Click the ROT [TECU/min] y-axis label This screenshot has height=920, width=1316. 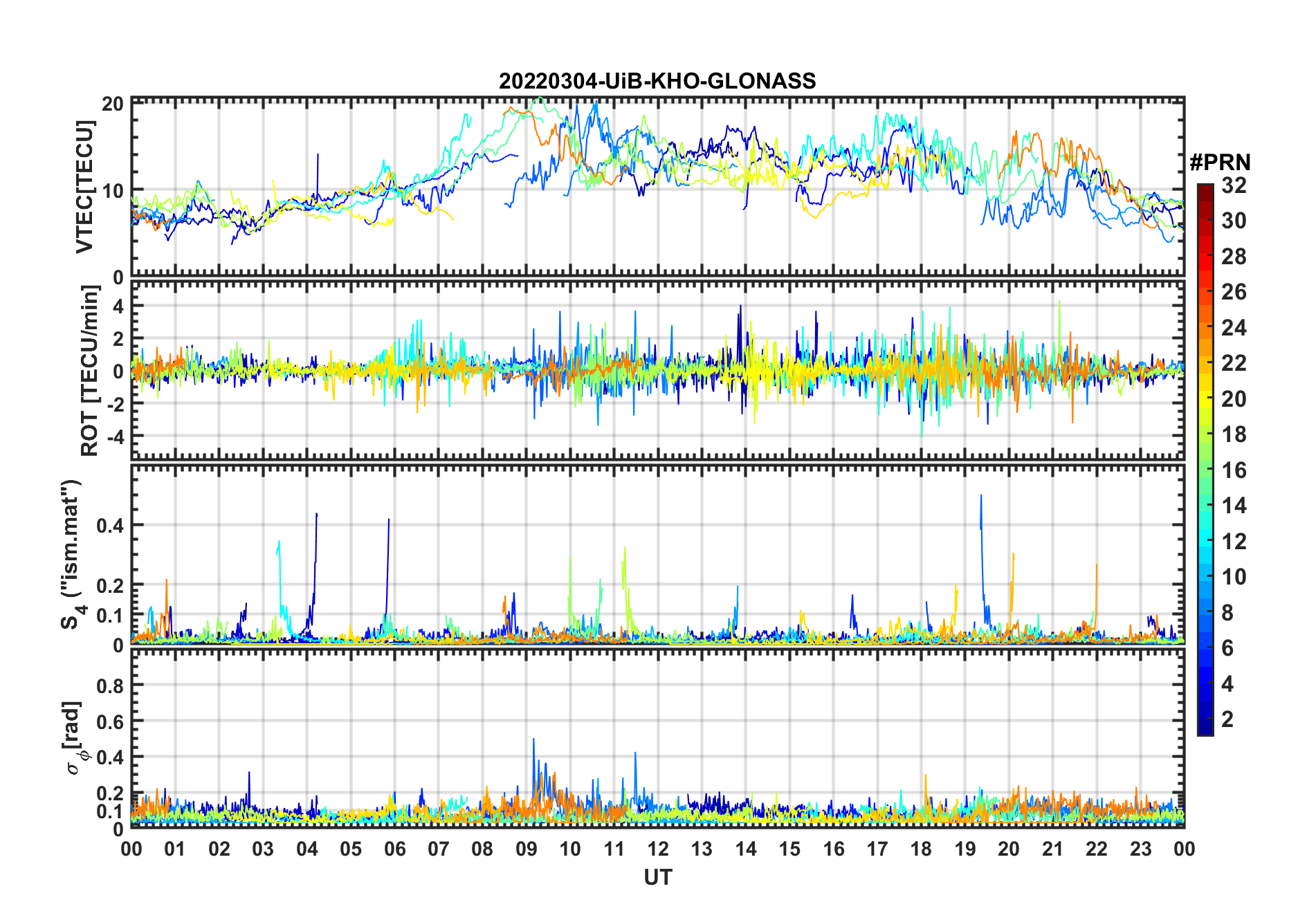coord(90,371)
